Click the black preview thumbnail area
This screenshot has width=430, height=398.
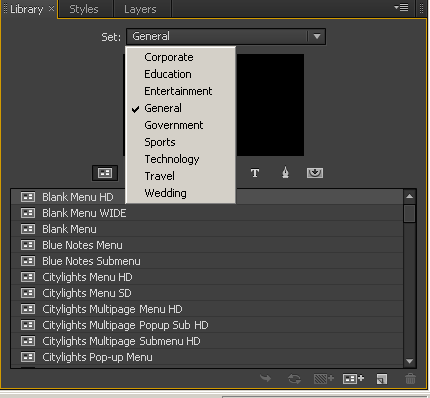(270, 105)
